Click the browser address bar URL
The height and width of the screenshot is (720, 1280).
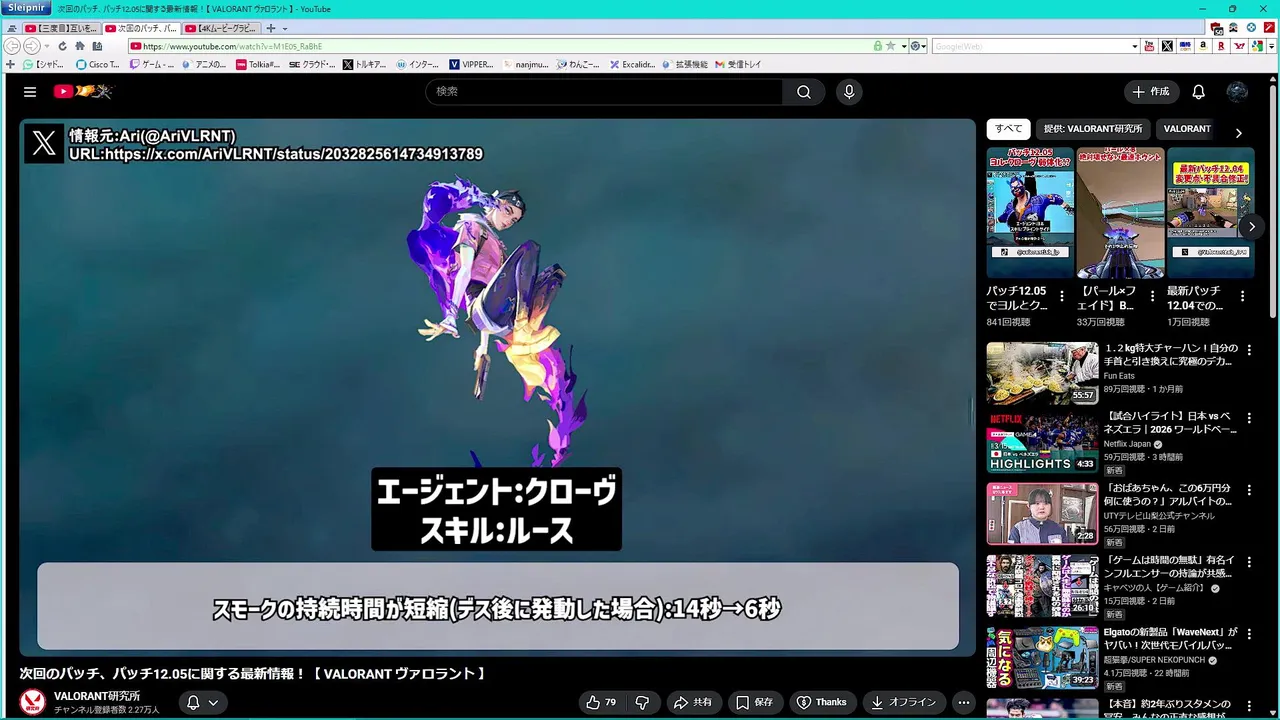click(x=500, y=46)
